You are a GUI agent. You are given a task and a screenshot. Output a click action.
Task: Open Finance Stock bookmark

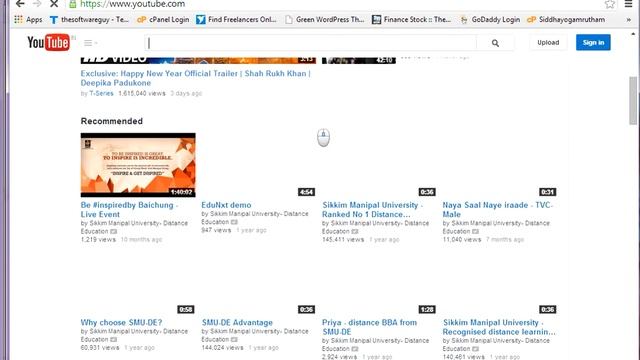coord(412,19)
